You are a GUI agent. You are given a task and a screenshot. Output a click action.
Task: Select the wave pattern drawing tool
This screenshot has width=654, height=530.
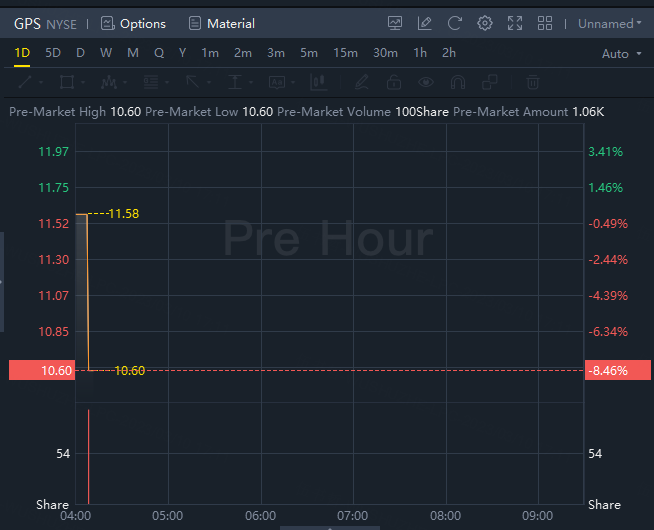[x=108, y=82]
